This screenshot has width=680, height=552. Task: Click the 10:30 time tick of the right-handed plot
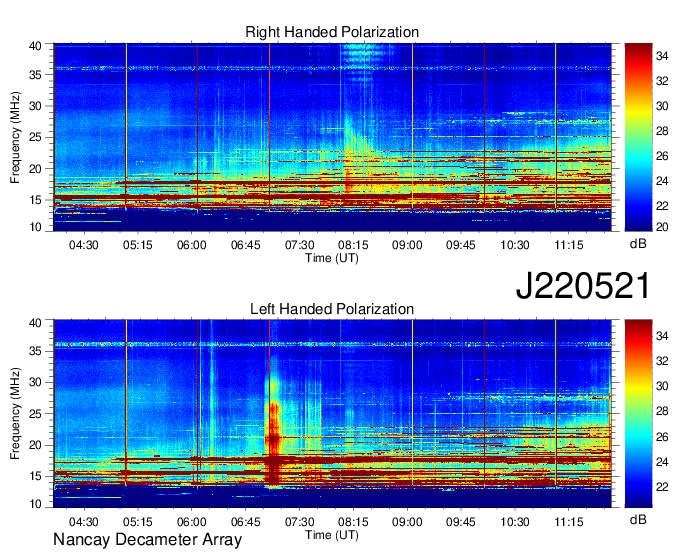click(515, 245)
